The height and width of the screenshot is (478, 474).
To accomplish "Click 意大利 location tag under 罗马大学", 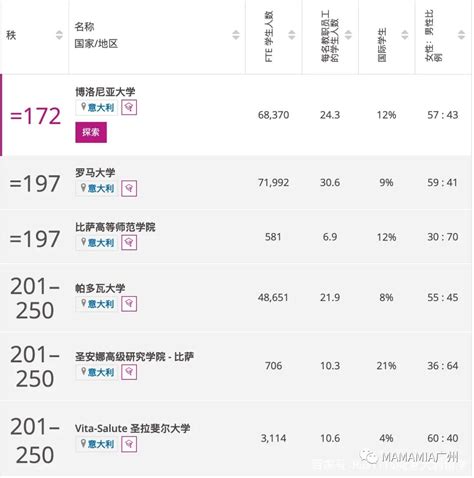I will (x=97, y=188).
